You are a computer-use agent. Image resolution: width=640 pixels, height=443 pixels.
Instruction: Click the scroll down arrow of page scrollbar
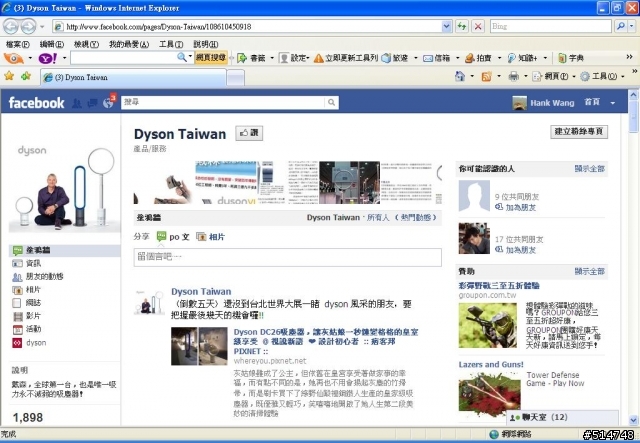(x=633, y=420)
